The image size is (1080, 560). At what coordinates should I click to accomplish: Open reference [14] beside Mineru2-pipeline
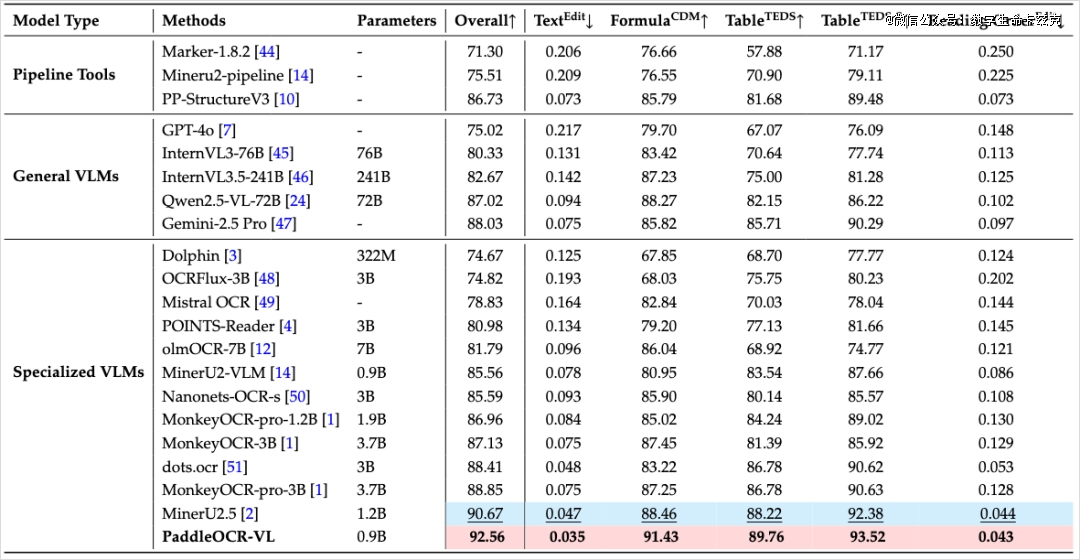299,75
